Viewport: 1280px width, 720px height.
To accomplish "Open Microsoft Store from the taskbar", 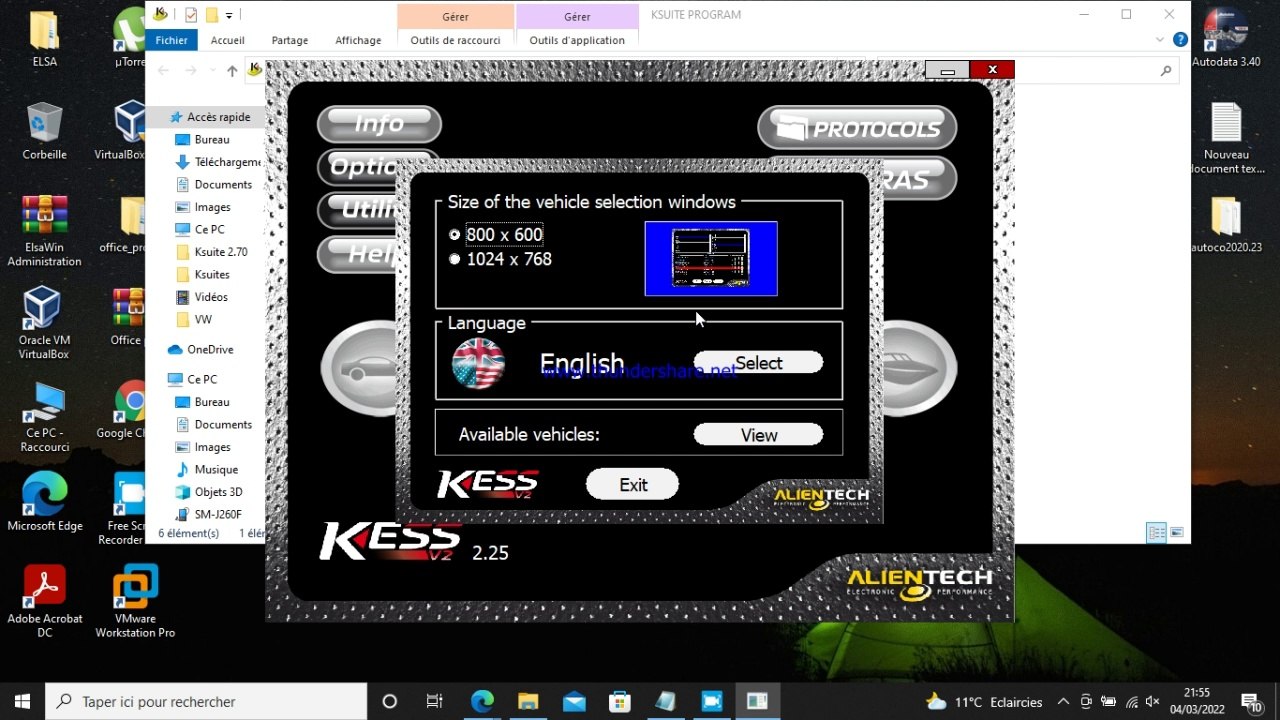I will click(x=620, y=701).
